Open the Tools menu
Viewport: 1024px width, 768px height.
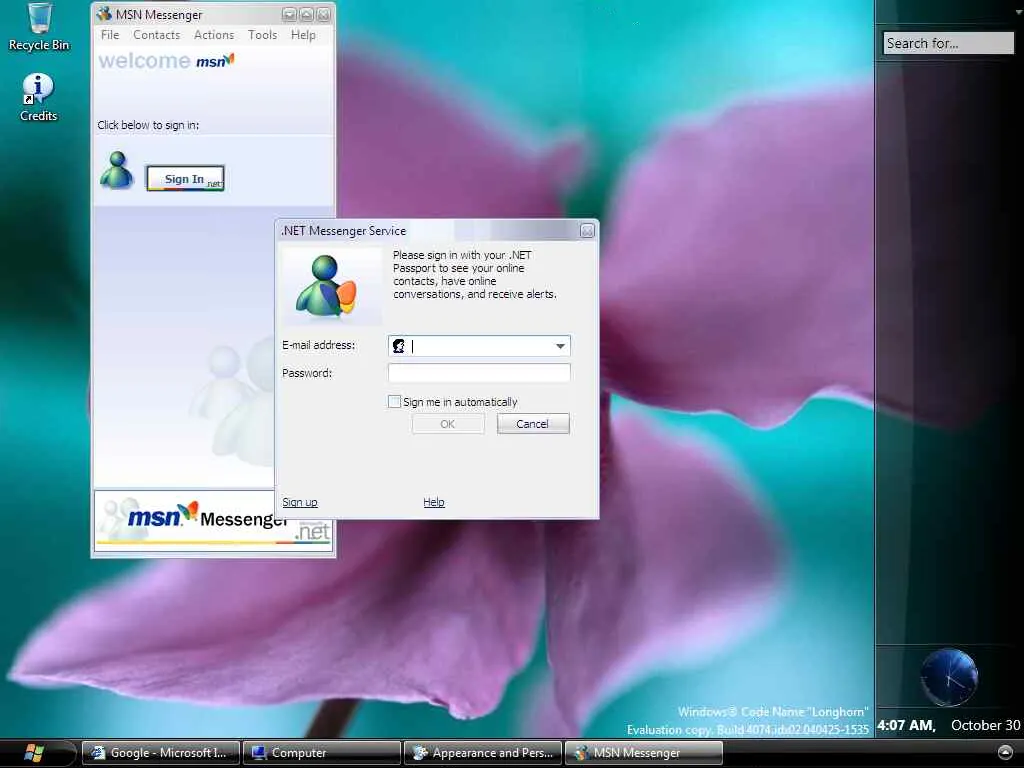tap(263, 35)
